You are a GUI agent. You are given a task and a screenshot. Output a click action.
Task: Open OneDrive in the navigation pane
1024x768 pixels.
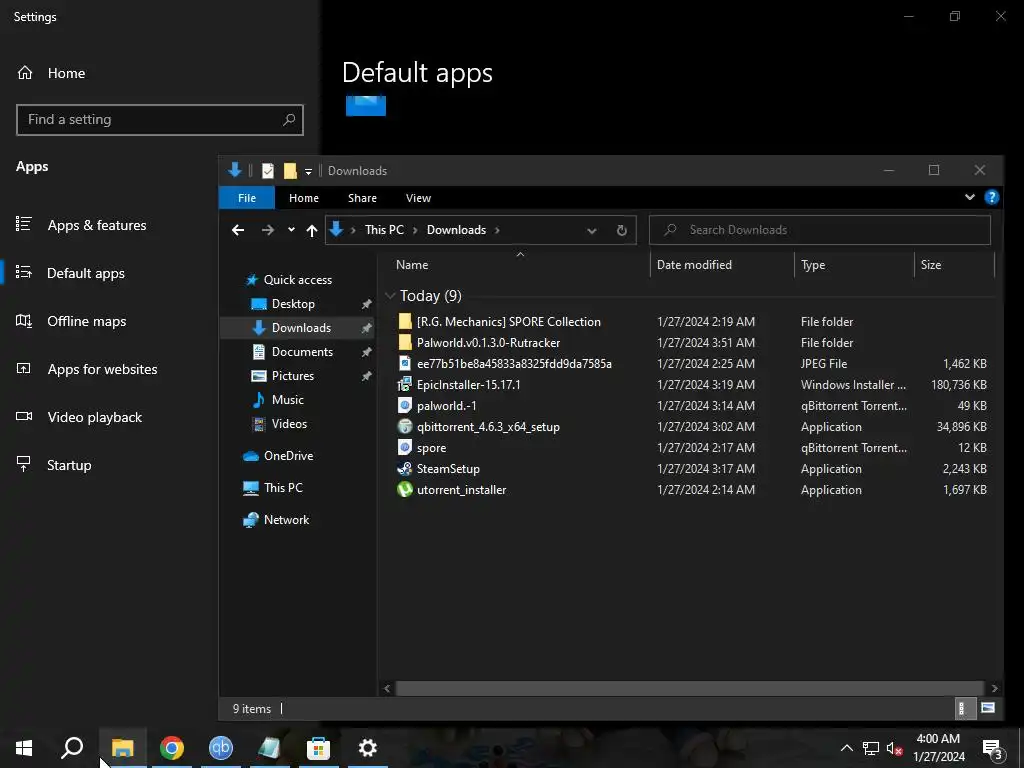point(288,456)
